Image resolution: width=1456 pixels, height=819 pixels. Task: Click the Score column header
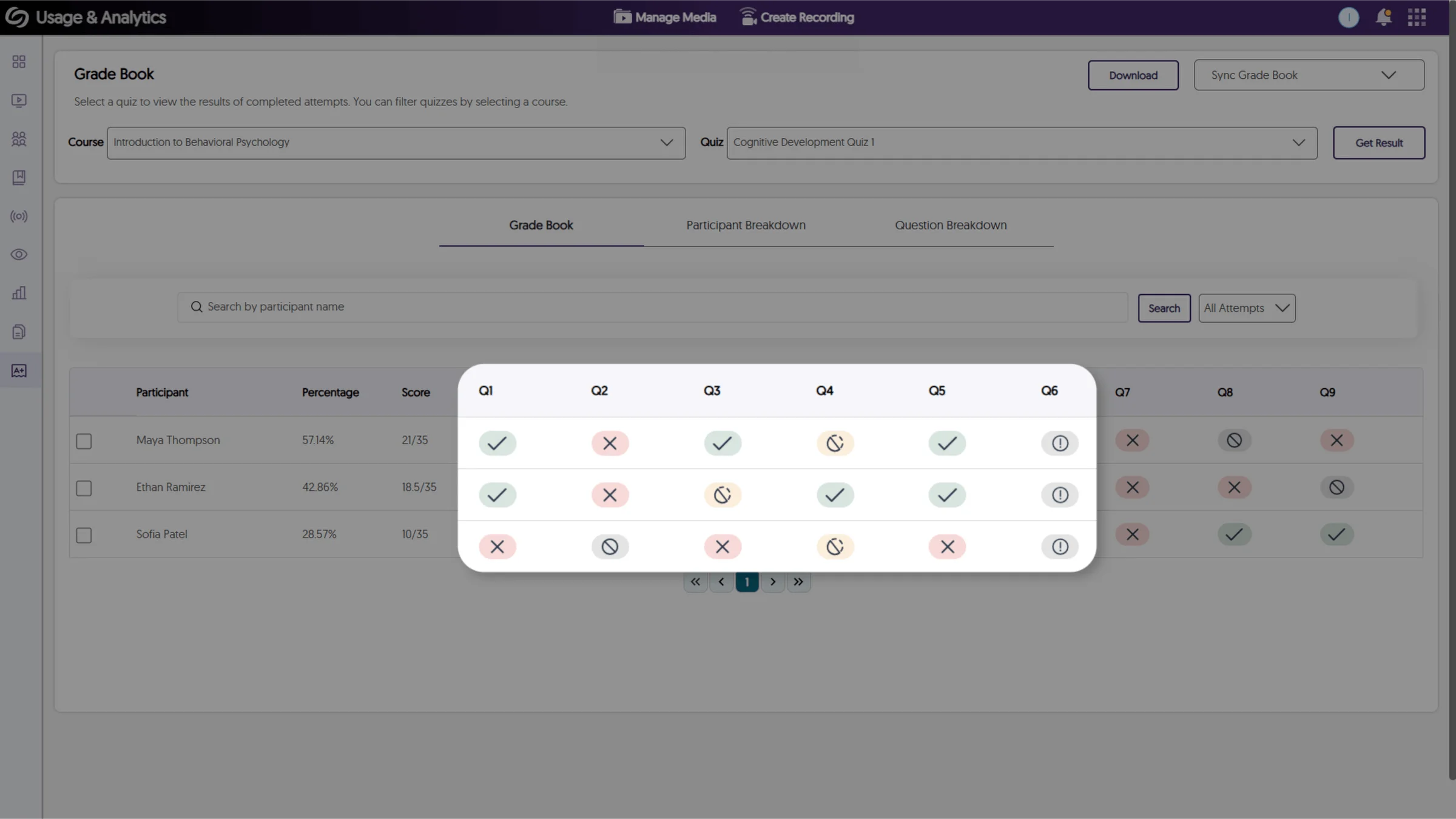pos(416,393)
